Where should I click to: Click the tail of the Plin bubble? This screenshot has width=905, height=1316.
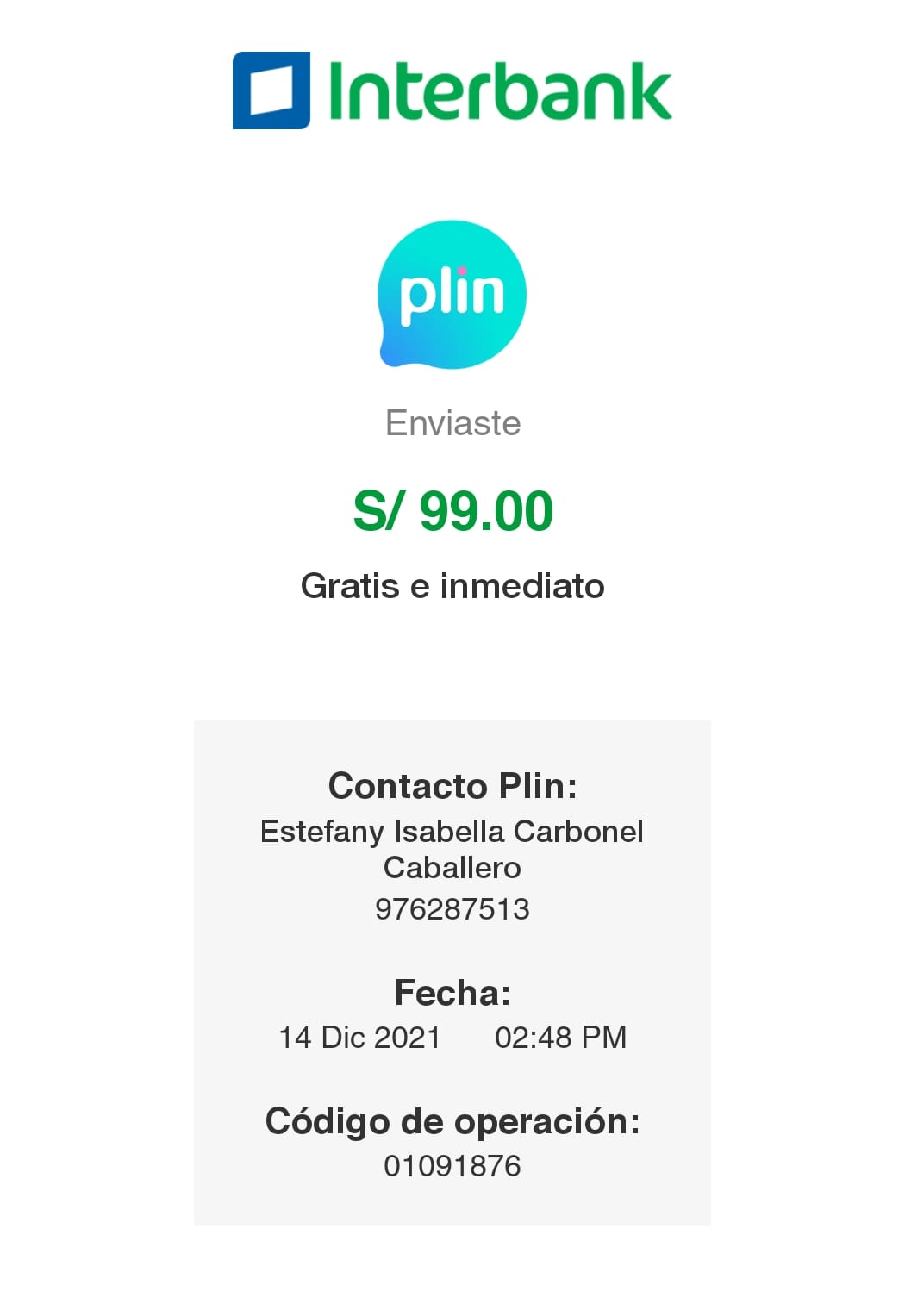pyautogui.click(x=394, y=353)
